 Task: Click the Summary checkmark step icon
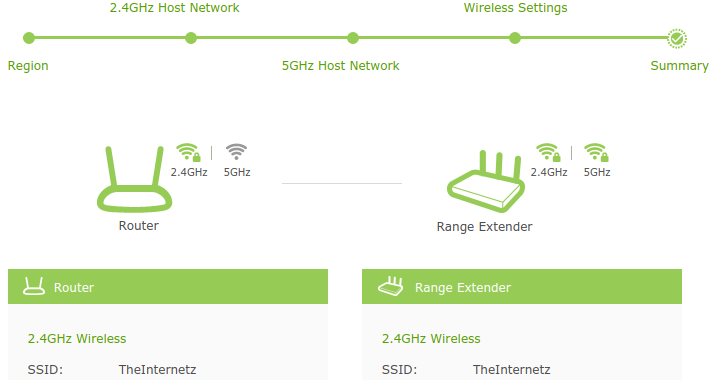pos(677,38)
